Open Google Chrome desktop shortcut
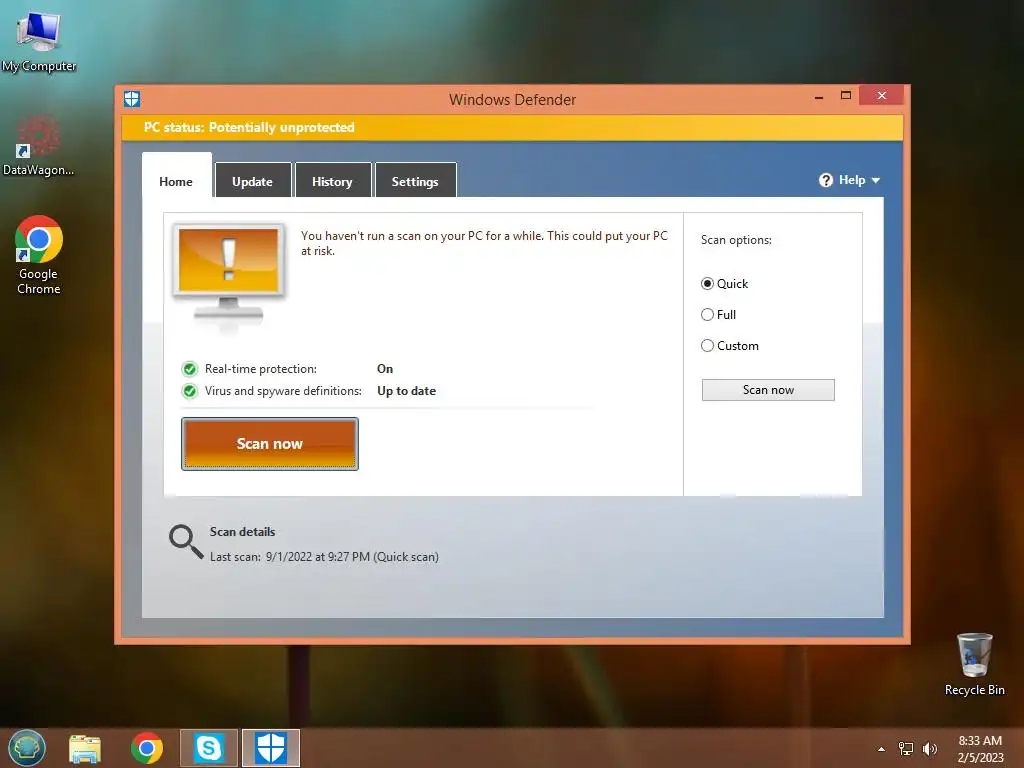The height and width of the screenshot is (768, 1024). point(39,255)
